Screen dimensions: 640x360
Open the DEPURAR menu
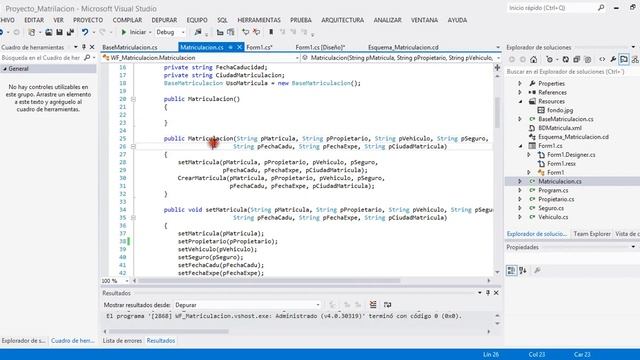click(164, 20)
